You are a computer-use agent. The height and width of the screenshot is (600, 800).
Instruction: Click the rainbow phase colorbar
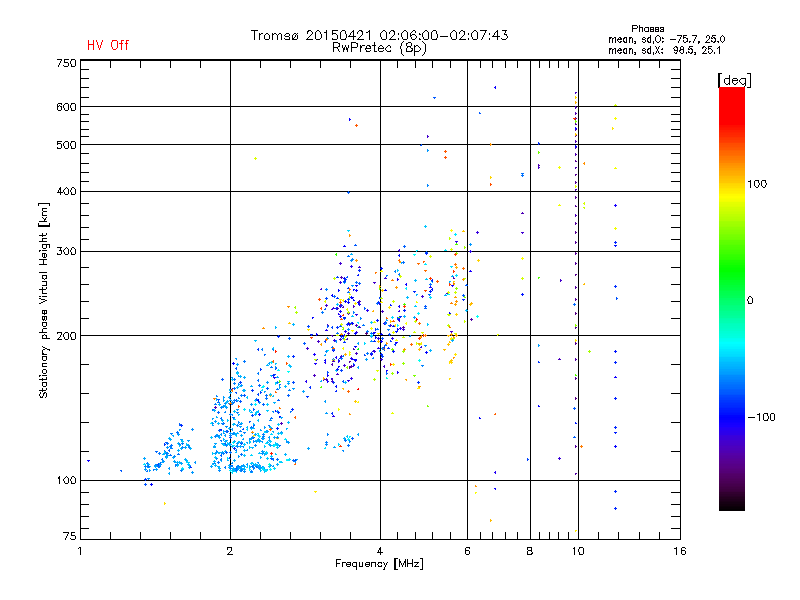click(x=732, y=298)
